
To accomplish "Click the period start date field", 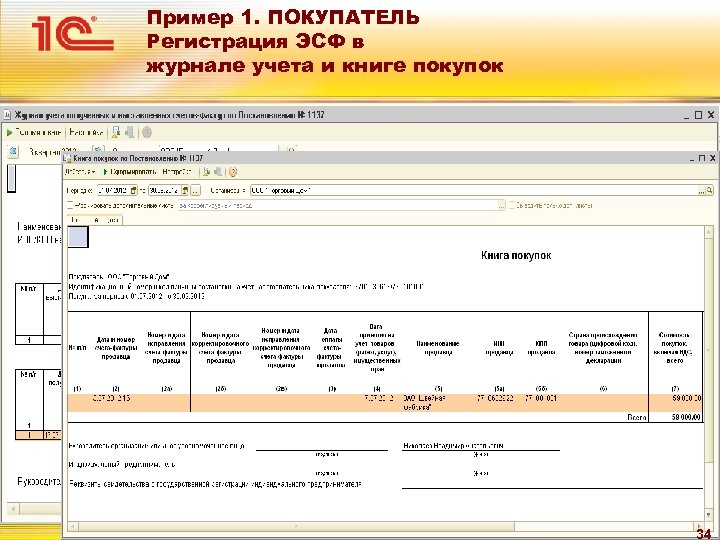I will [113, 190].
